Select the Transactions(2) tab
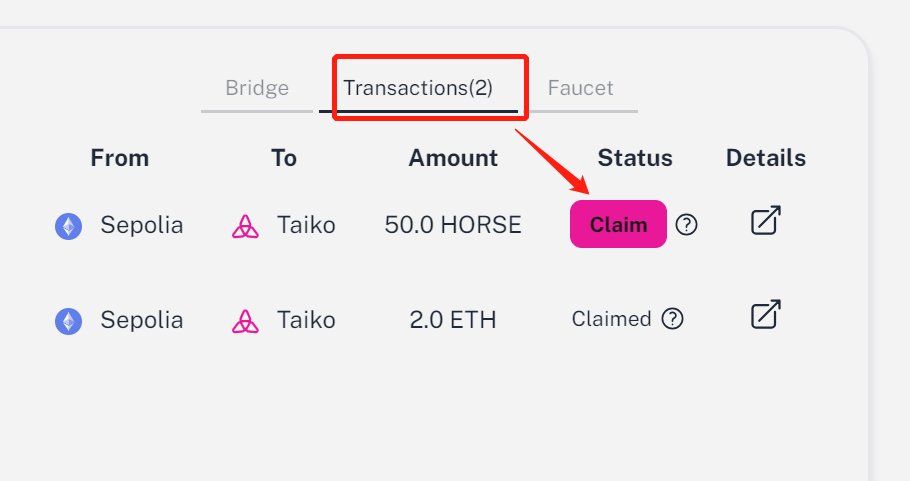The image size is (910, 481). coord(418,88)
